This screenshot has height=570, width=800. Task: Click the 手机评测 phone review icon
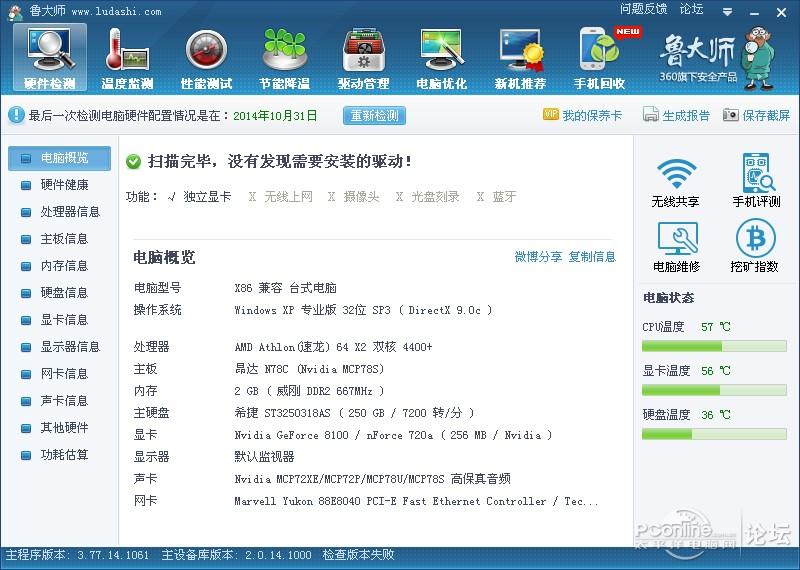[756, 181]
